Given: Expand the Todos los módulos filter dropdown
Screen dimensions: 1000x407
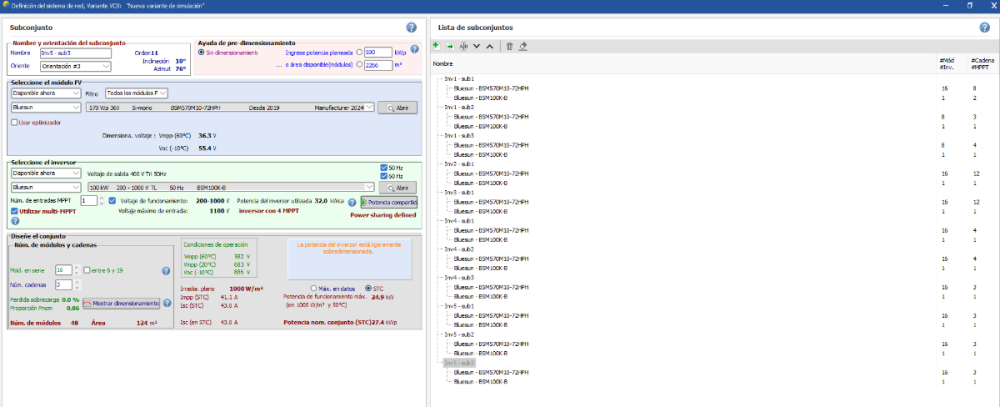Looking at the screenshot, I should [x=136, y=93].
